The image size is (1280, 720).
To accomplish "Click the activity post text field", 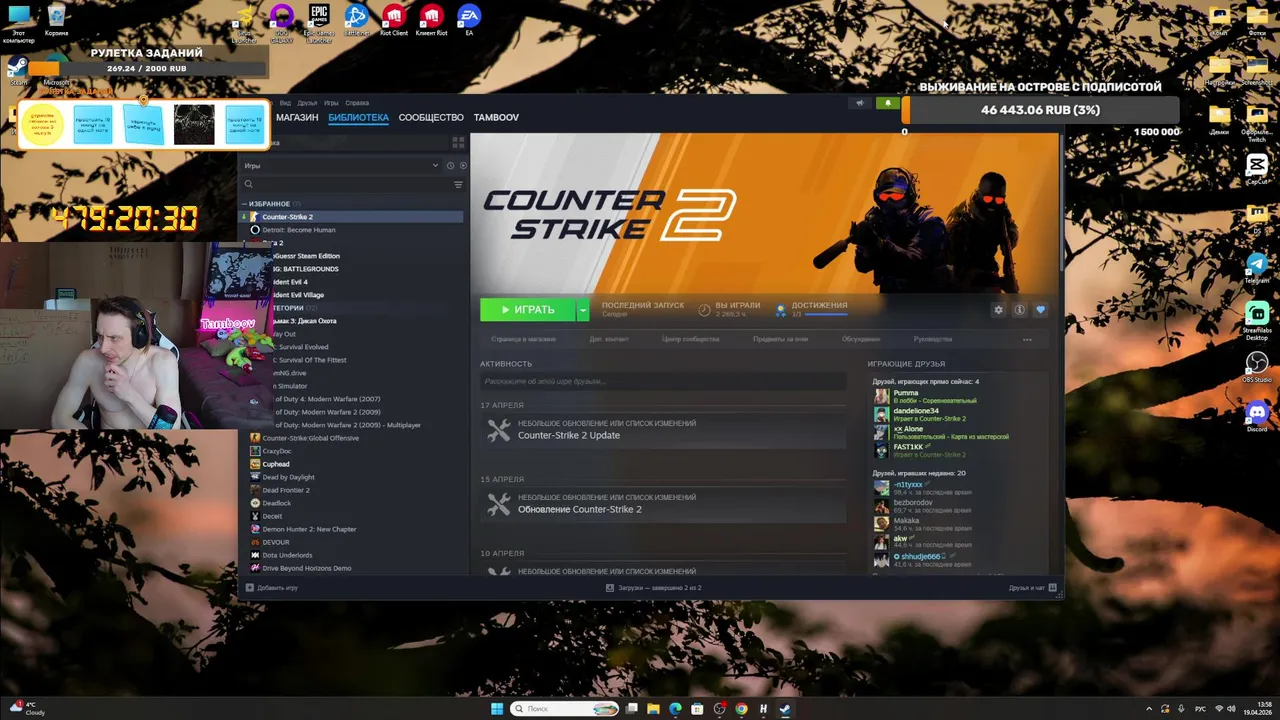I will tap(662, 381).
